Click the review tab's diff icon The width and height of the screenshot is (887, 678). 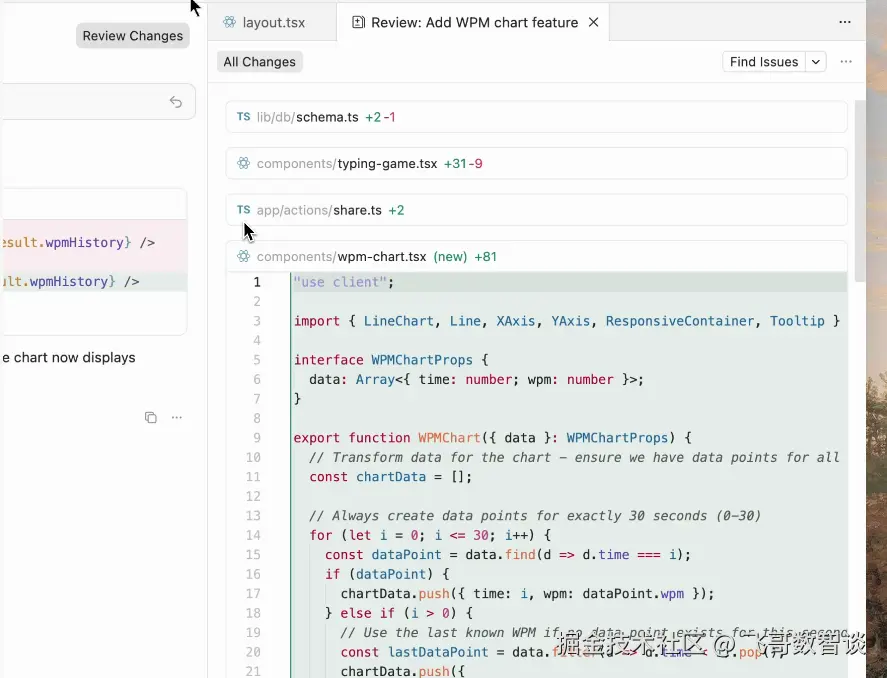pyautogui.click(x=358, y=22)
